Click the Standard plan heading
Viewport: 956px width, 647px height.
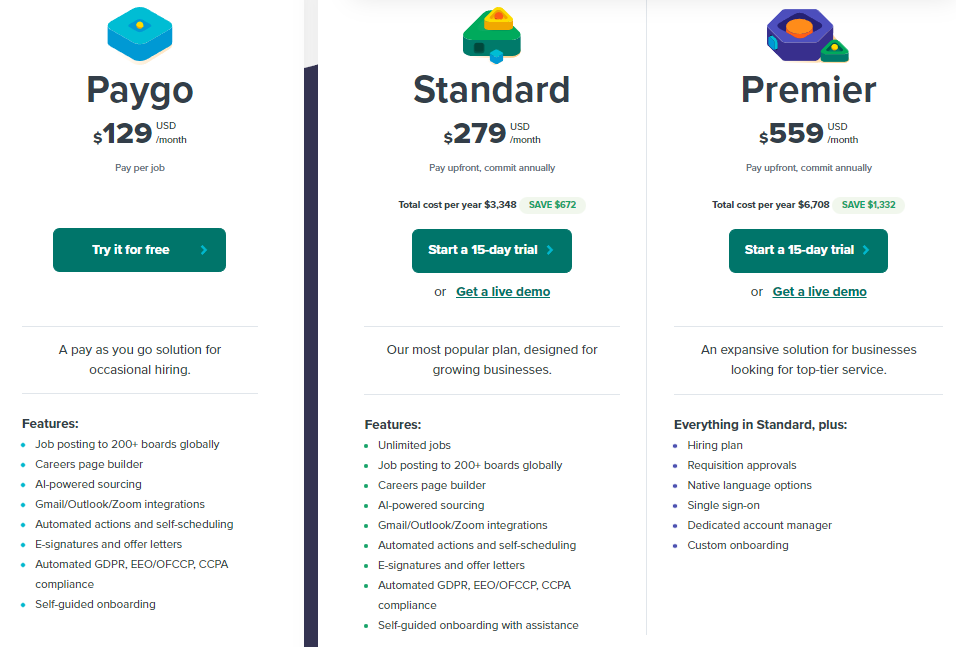[x=492, y=90]
